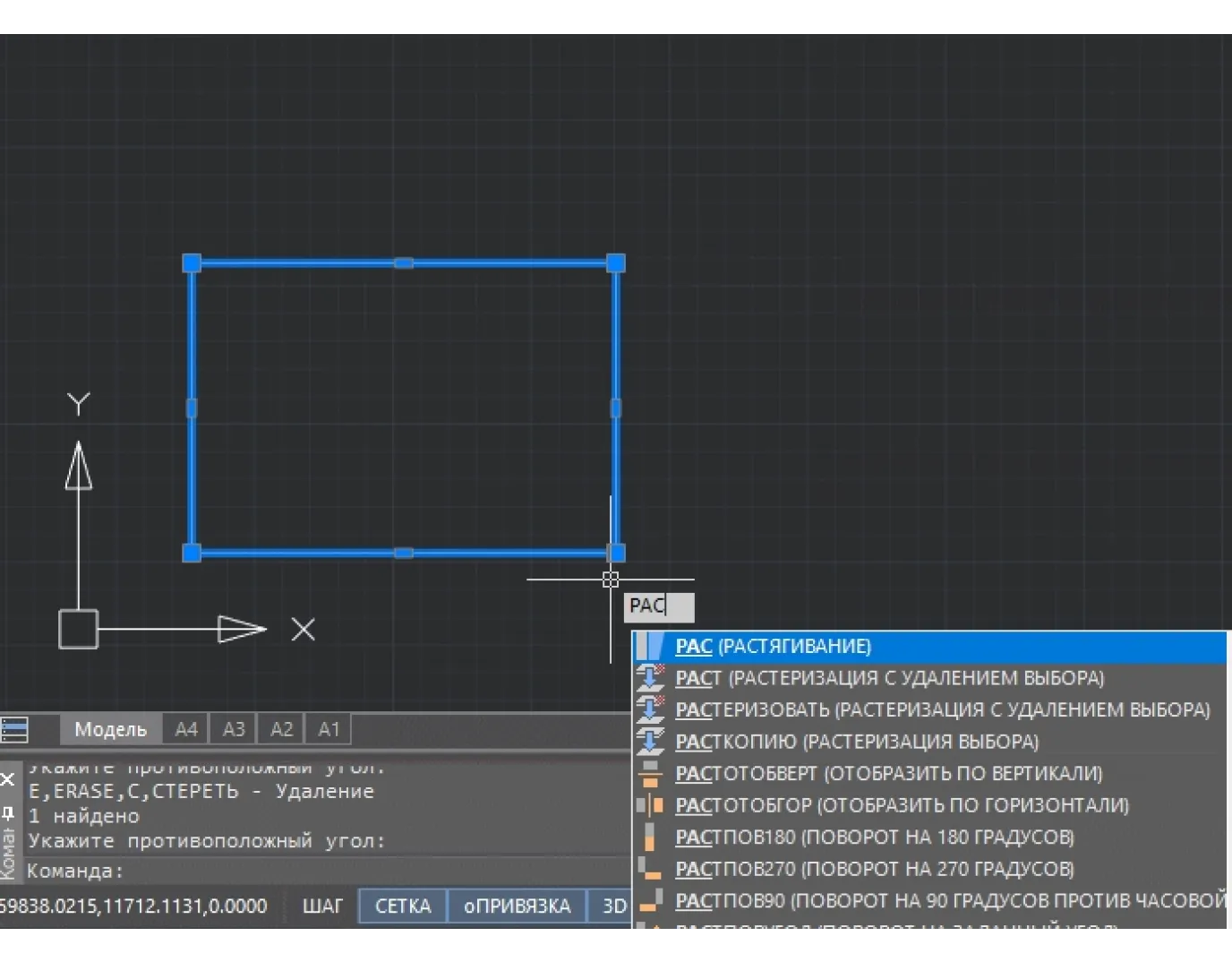Turn off оПРИВЯЗКА object snap
Screen dimensions: 1232x962
click(x=517, y=906)
